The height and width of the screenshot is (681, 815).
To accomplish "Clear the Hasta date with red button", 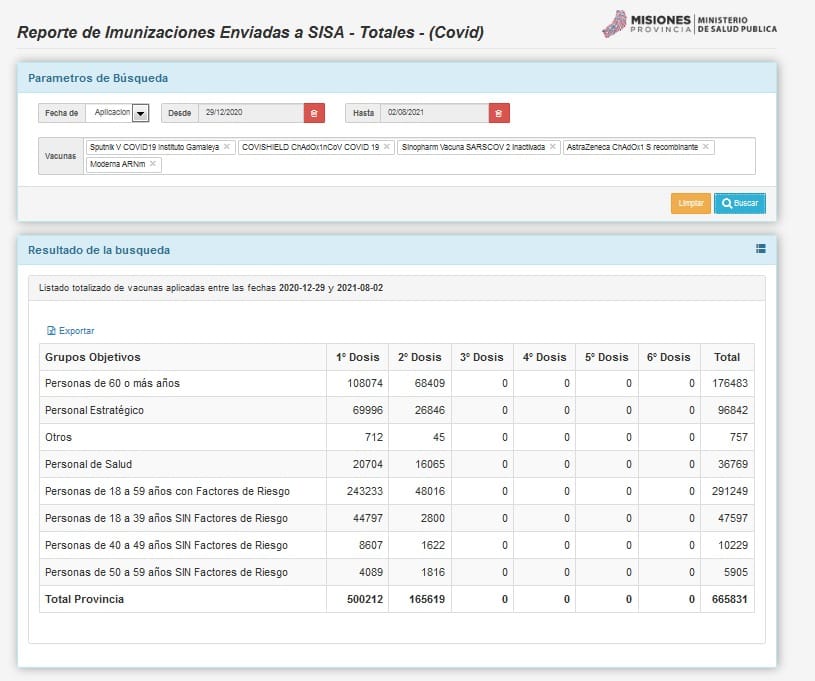I will pos(499,113).
